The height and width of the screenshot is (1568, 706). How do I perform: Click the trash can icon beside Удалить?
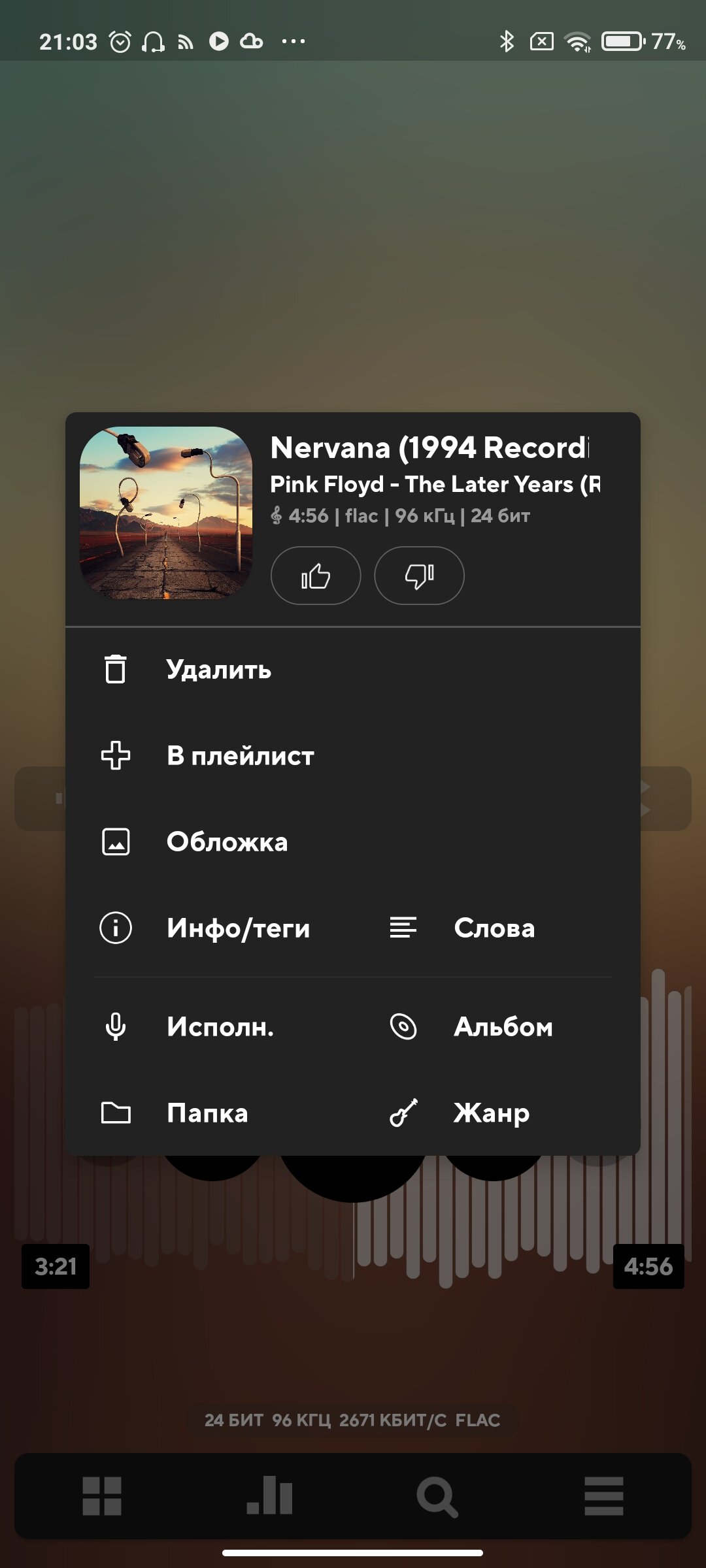click(116, 669)
